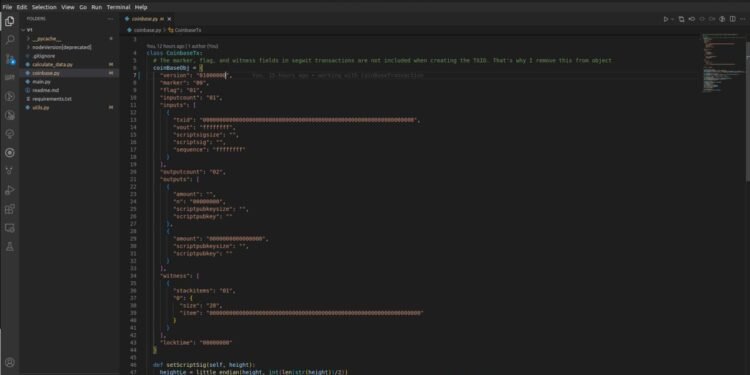This screenshot has height=375, width=750.
Task: Open the Run menu
Action: click(97, 7)
